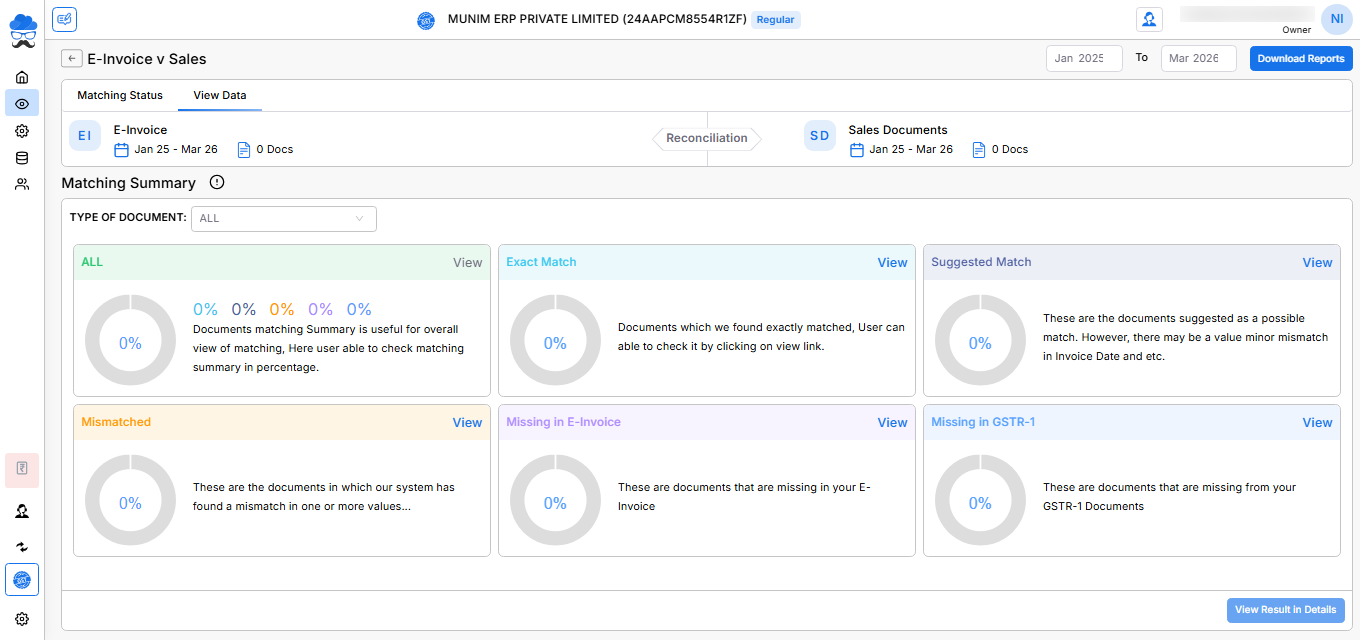The height and width of the screenshot is (640, 1360).
Task: Open View link on Exact Match card
Action: point(892,263)
